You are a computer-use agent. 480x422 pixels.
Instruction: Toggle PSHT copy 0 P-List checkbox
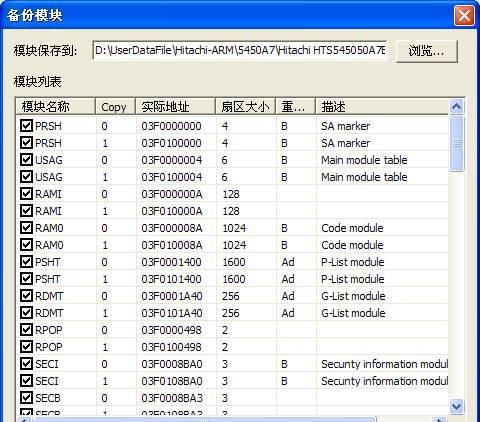[26, 262]
